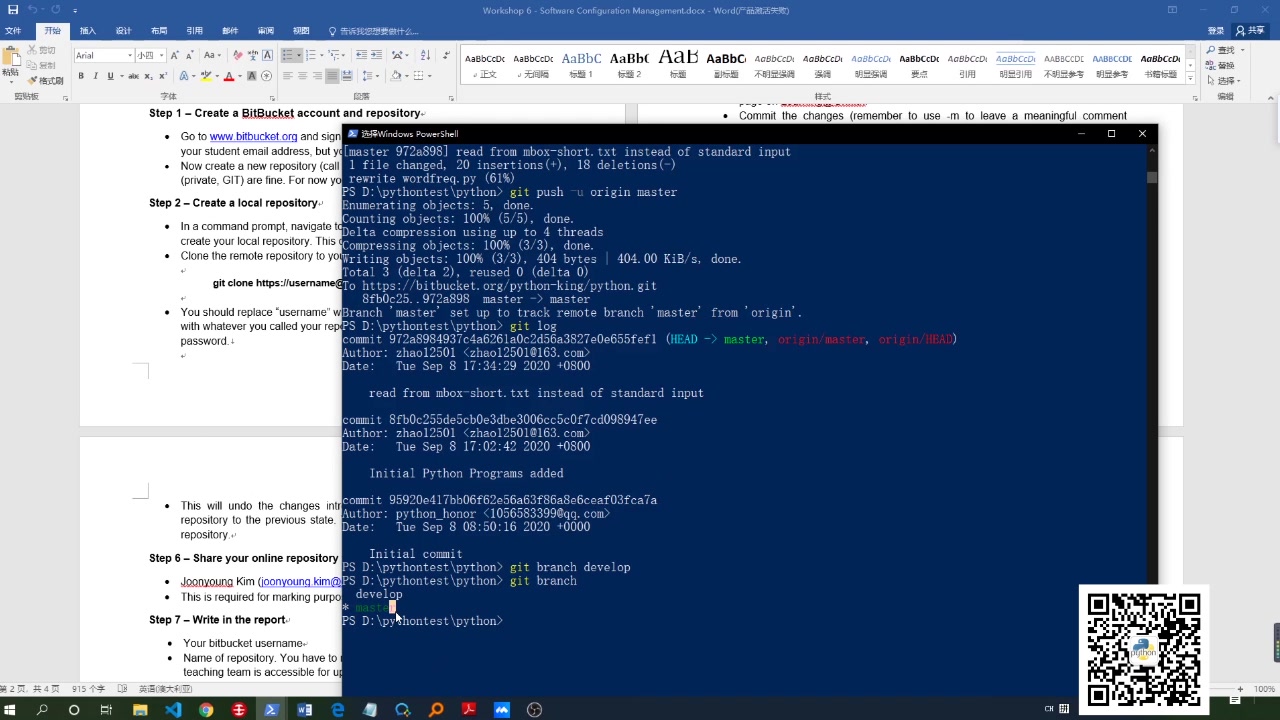
Task: Click the Clear All Formatting eraser icon
Action: coord(237,55)
